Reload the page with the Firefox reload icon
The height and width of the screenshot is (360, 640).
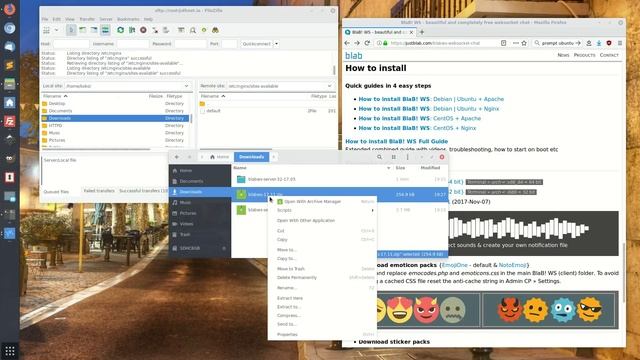coord(367,43)
